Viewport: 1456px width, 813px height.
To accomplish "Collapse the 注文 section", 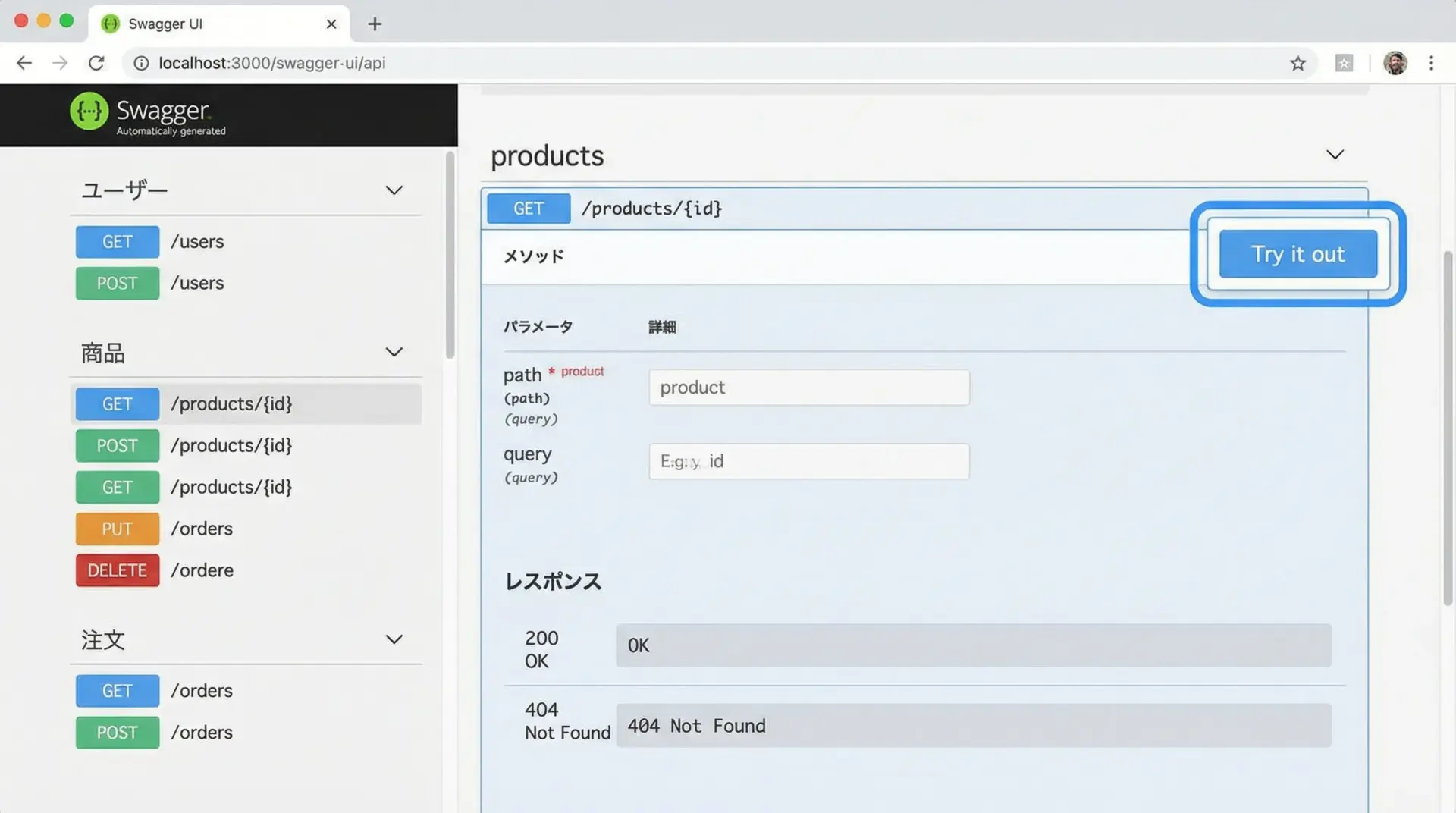I will click(394, 639).
